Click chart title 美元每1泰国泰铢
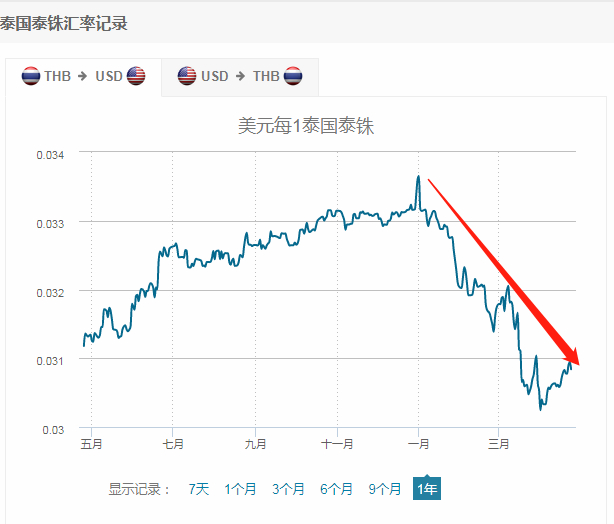This screenshot has width=614, height=524. coord(305,127)
